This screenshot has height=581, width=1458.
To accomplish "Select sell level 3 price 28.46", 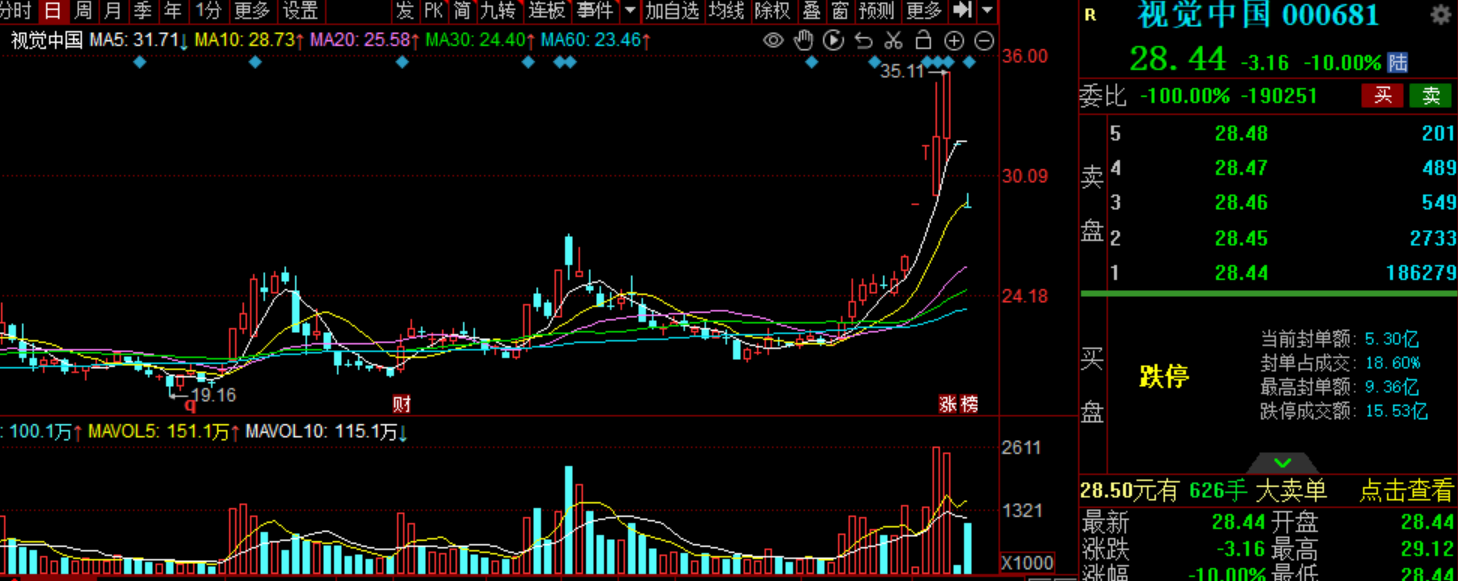I will pyautogui.click(x=1241, y=203).
